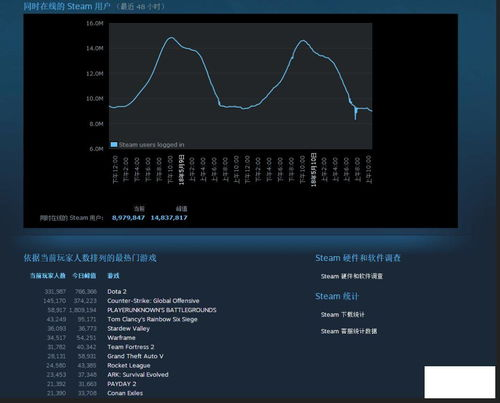Select PLAYERUNKNOWN'S BATTLEGROUNDS in the list
This screenshot has width=500, height=403.
pos(162,310)
